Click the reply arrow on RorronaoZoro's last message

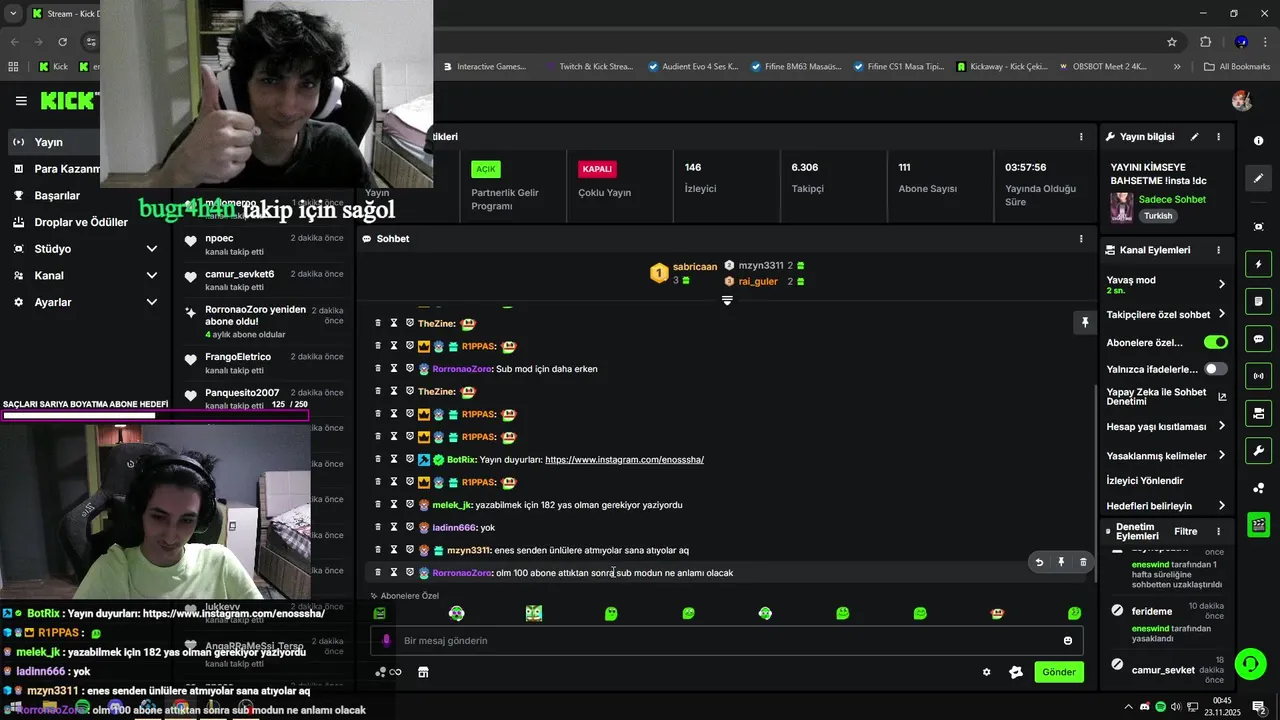point(1039,563)
